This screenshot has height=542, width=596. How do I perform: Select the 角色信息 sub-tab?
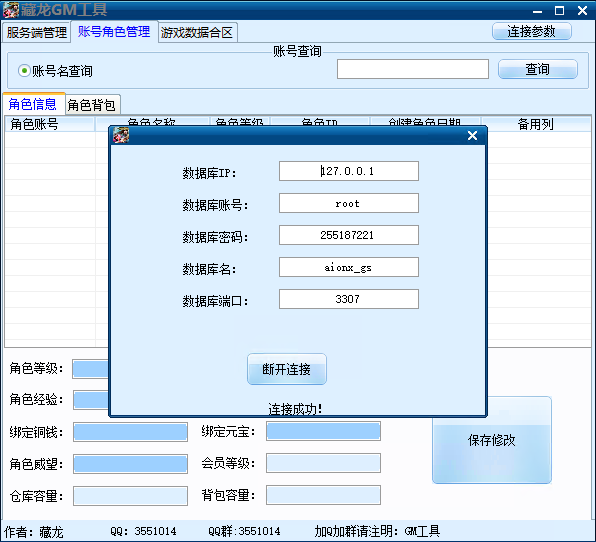[x=33, y=104]
